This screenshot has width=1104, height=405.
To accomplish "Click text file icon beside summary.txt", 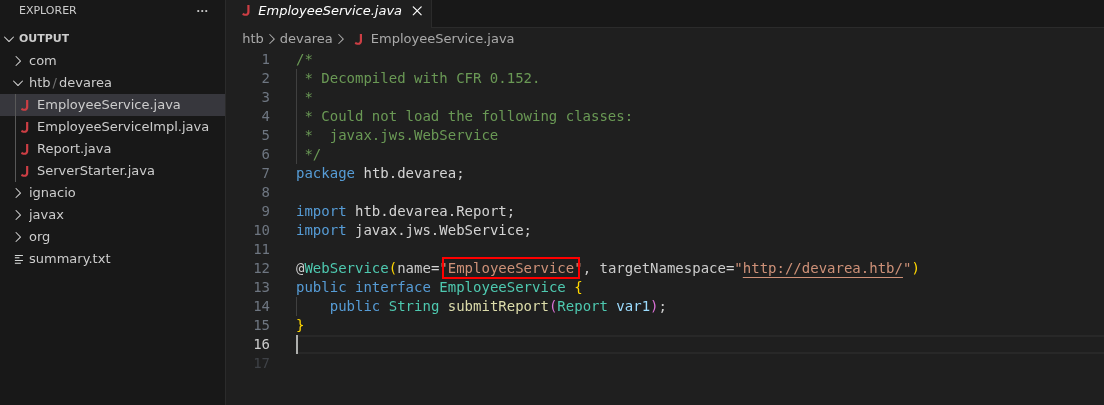I will click(x=19, y=258).
